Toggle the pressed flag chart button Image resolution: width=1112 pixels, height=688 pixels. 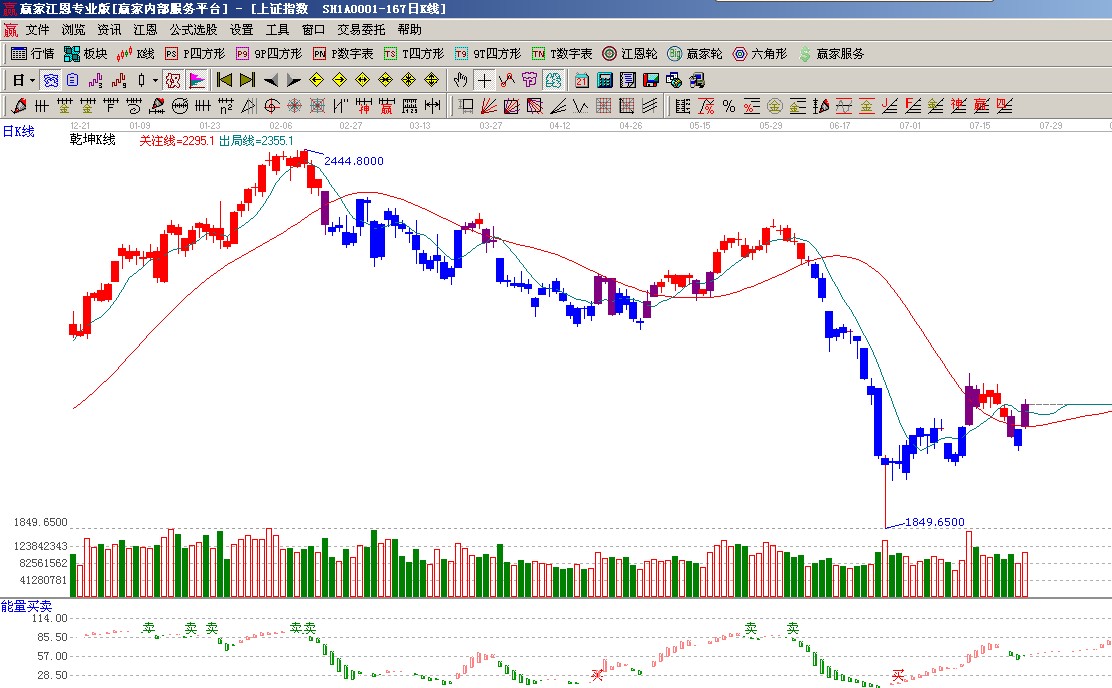197,80
